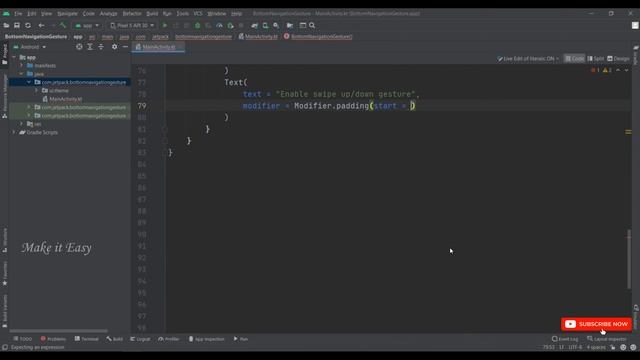This screenshot has width=640, height=360.
Task: Open the app run configuration dropdown
Action: point(87,25)
